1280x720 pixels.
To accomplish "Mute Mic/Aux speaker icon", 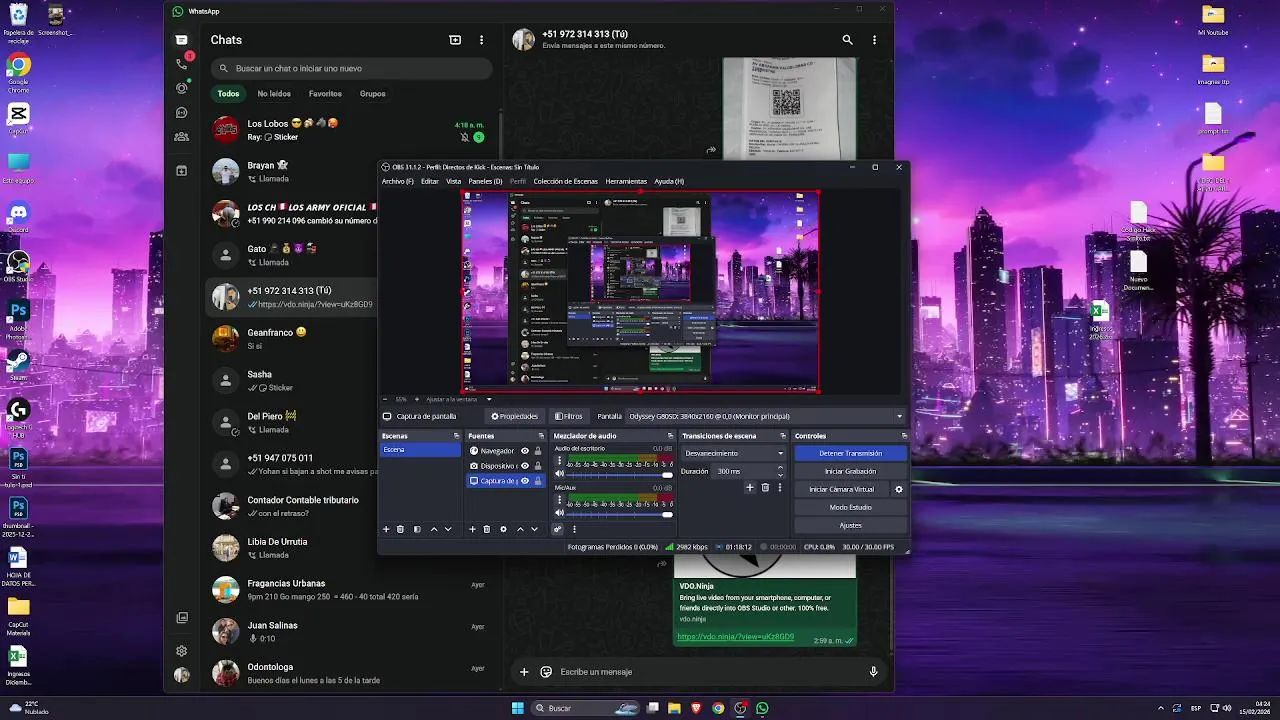I will (560, 513).
